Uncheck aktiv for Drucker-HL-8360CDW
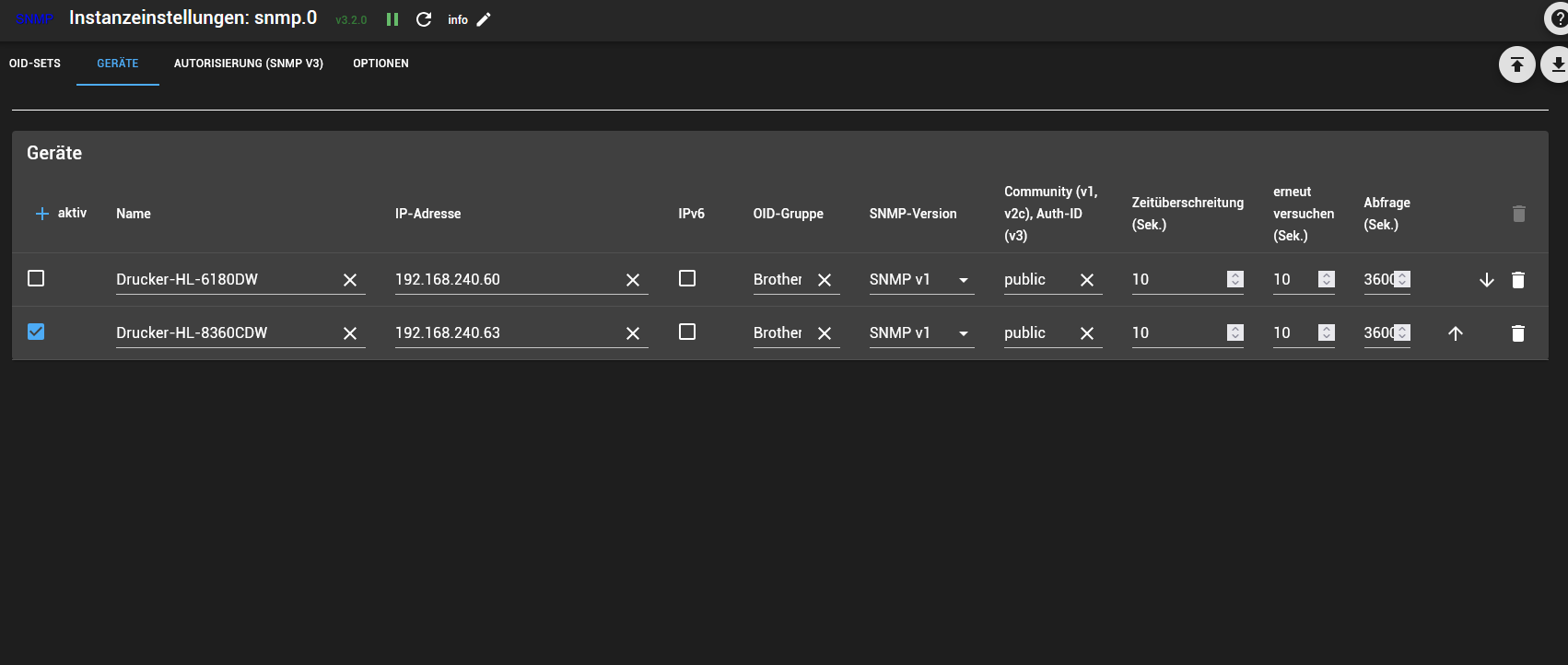 (x=36, y=332)
